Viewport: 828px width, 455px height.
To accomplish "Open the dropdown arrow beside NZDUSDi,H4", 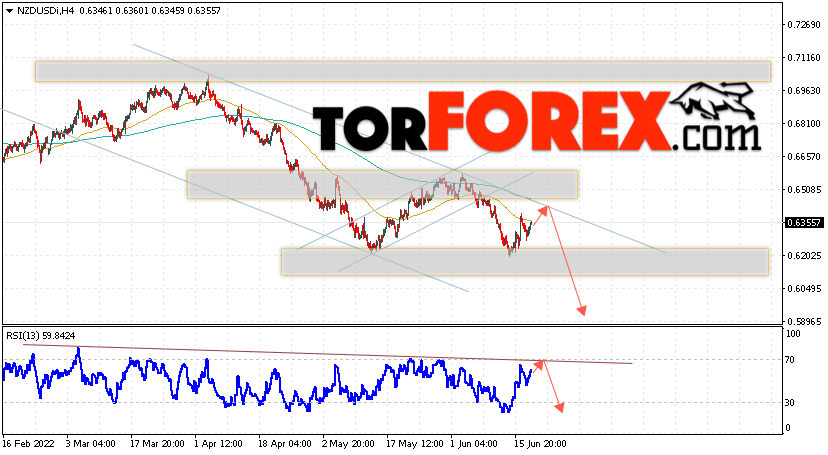I will click(10, 11).
